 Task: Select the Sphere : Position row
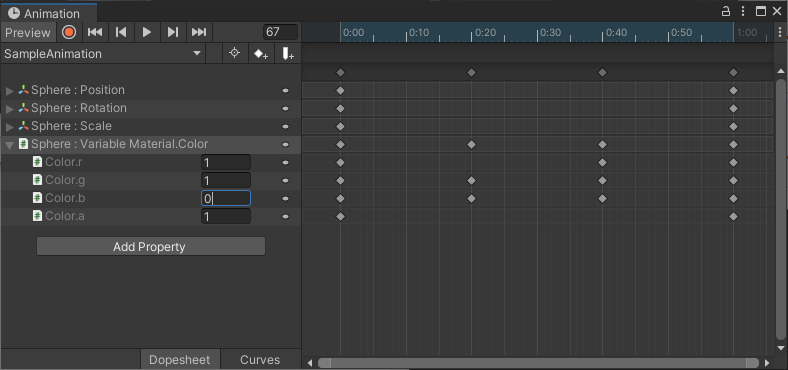point(151,90)
